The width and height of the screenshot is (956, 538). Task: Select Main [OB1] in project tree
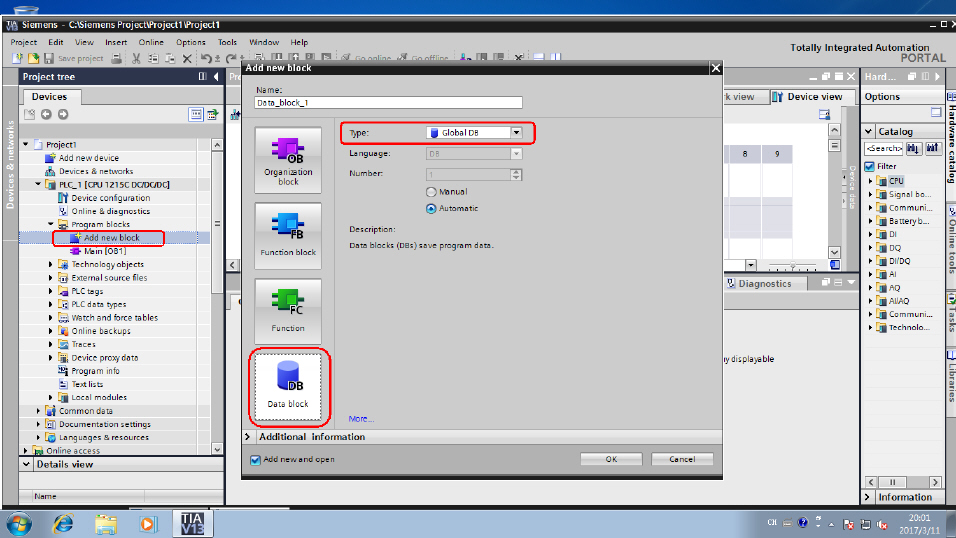coord(105,251)
